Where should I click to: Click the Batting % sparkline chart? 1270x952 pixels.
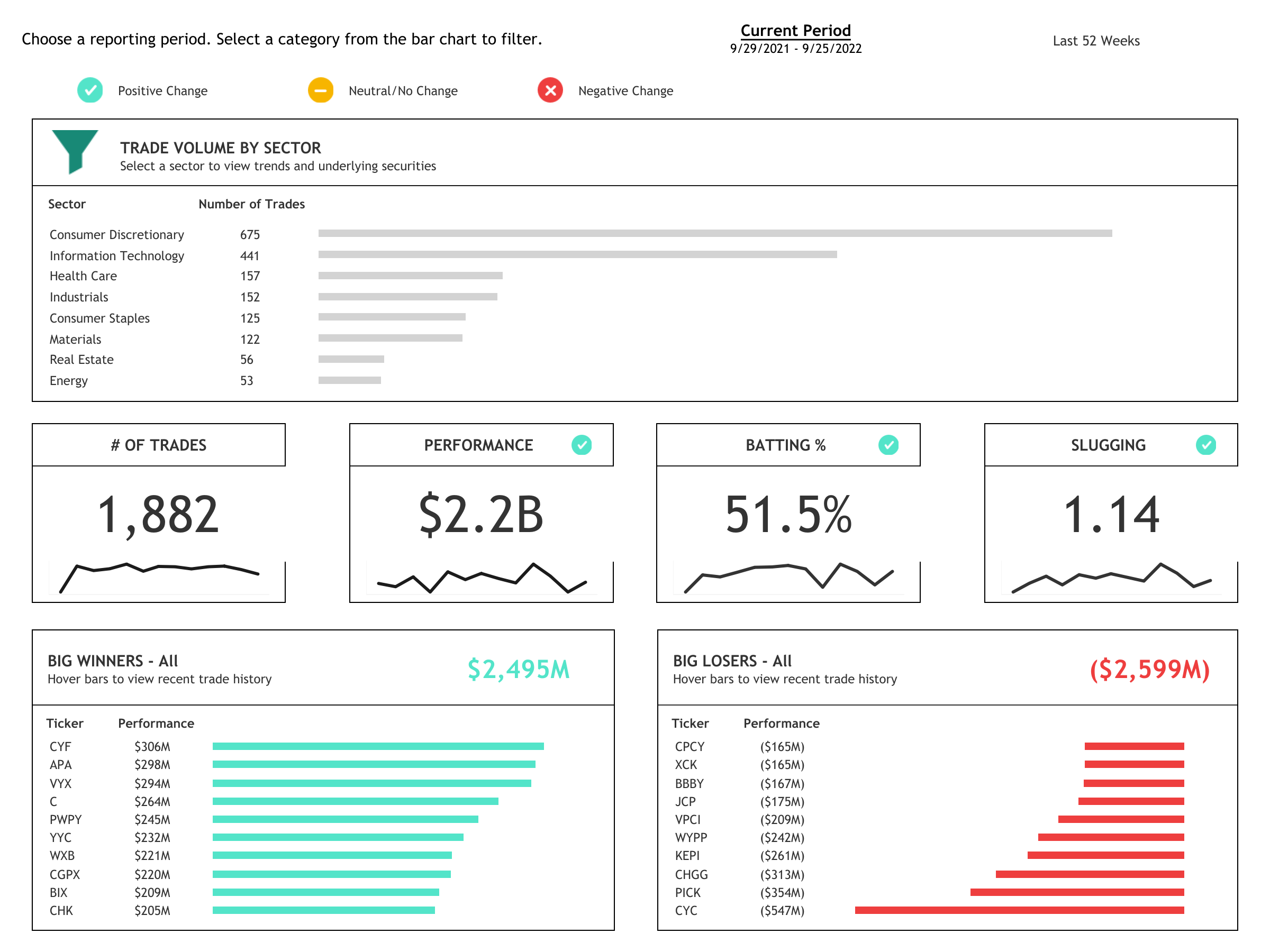click(x=788, y=578)
